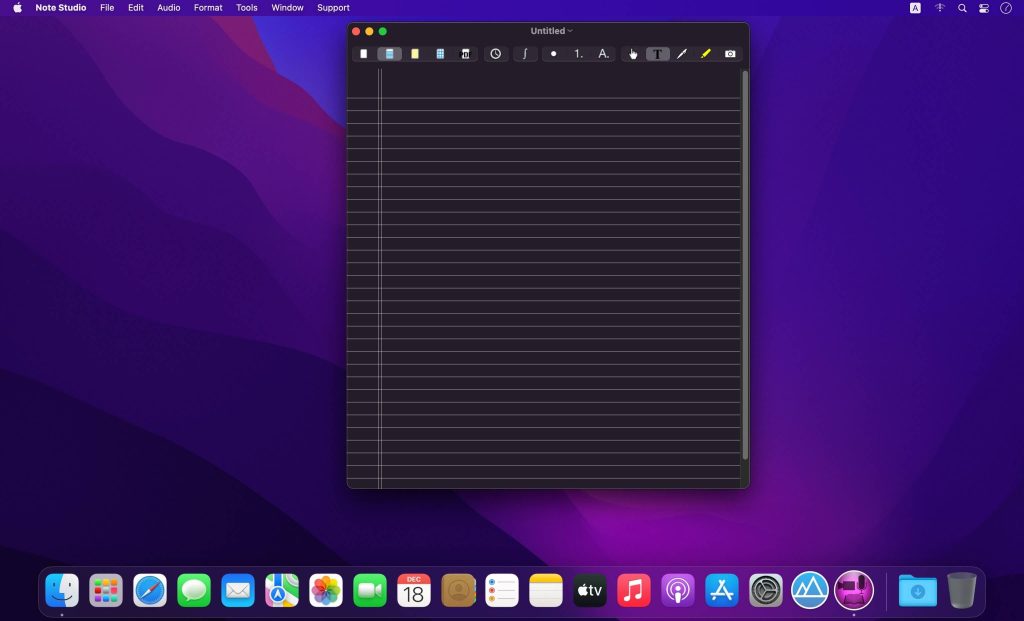
Task: Select the blank white paper style
Action: (364, 54)
